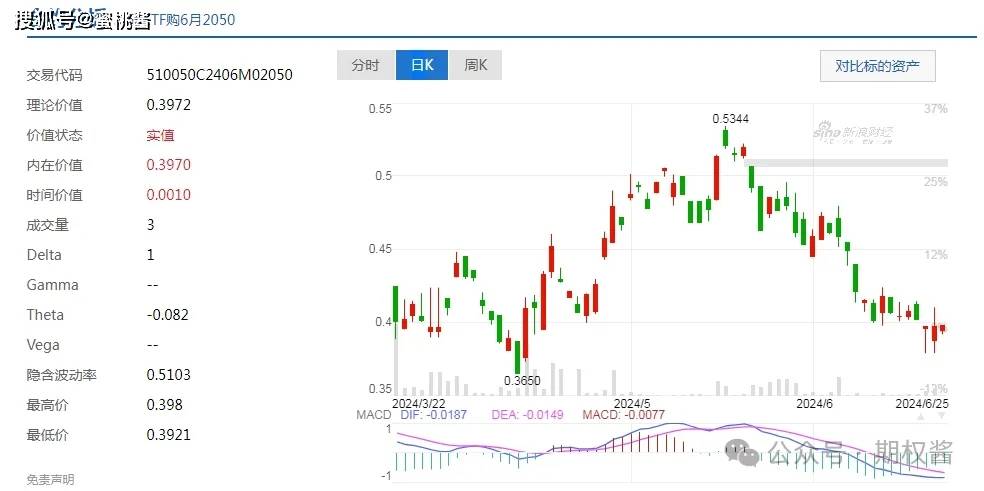The width and height of the screenshot is (984, 491).
Task: Click the pink DEA indicator value
Action: [520, 414]
